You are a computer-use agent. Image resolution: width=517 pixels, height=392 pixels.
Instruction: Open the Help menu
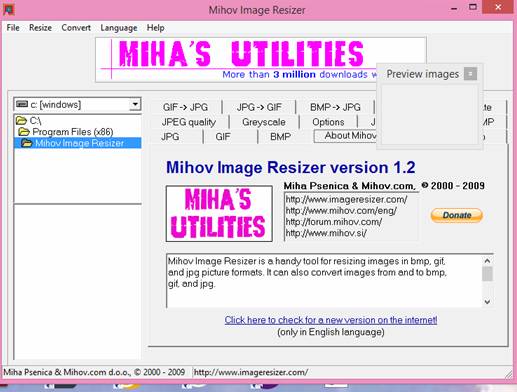[x=155, y=28]
